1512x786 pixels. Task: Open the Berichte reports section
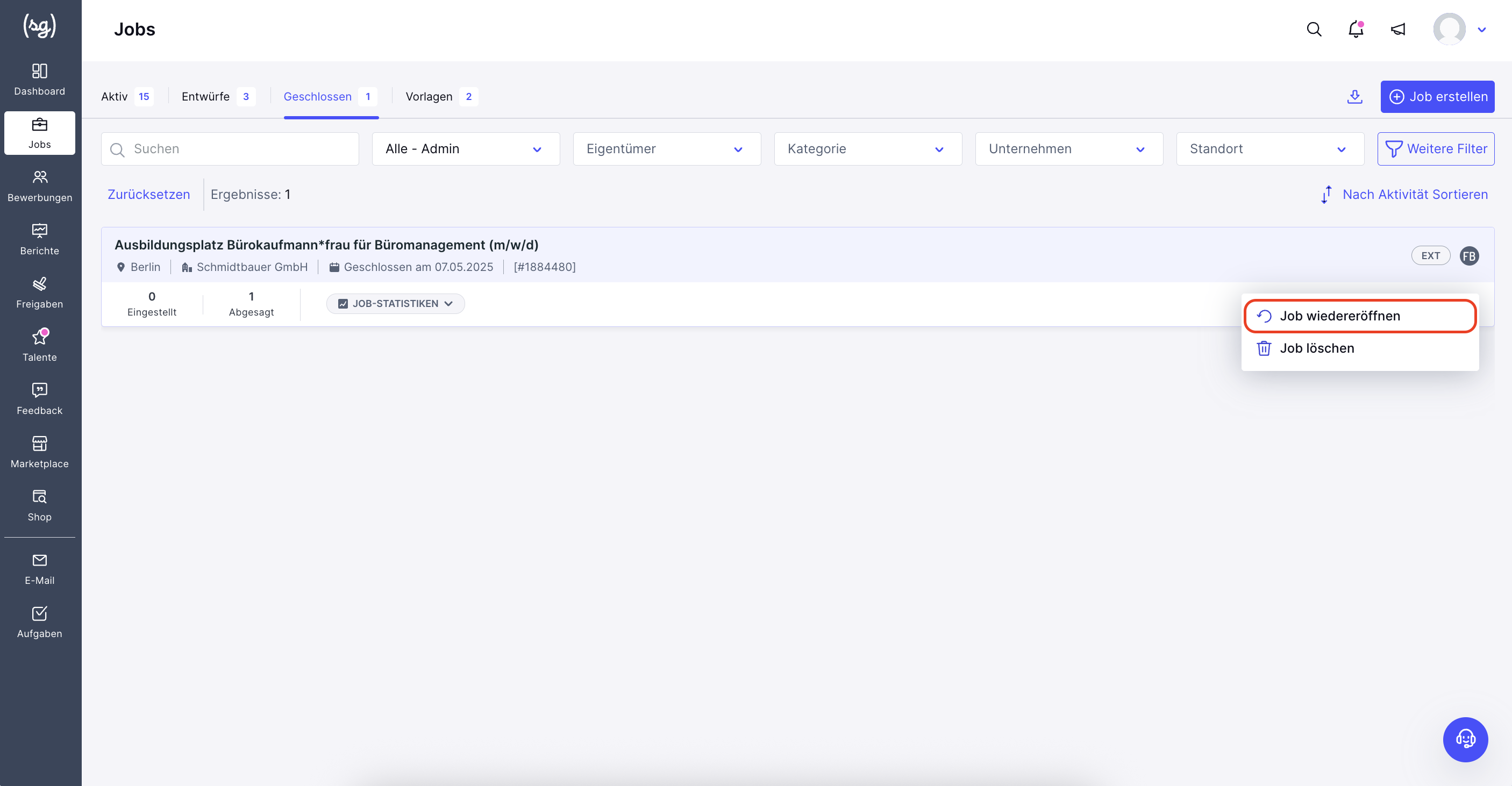tap(39, 239)
